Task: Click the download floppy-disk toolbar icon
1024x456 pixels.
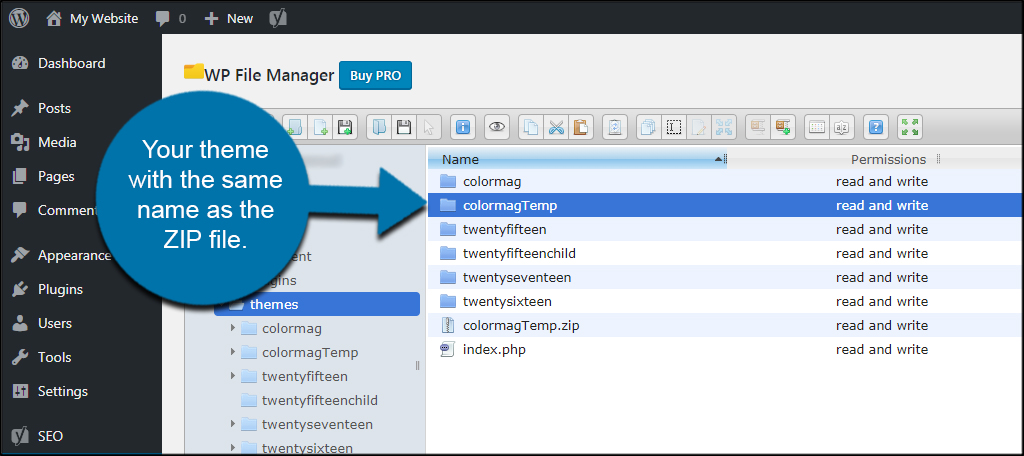Action: click(x=404, y=127)
